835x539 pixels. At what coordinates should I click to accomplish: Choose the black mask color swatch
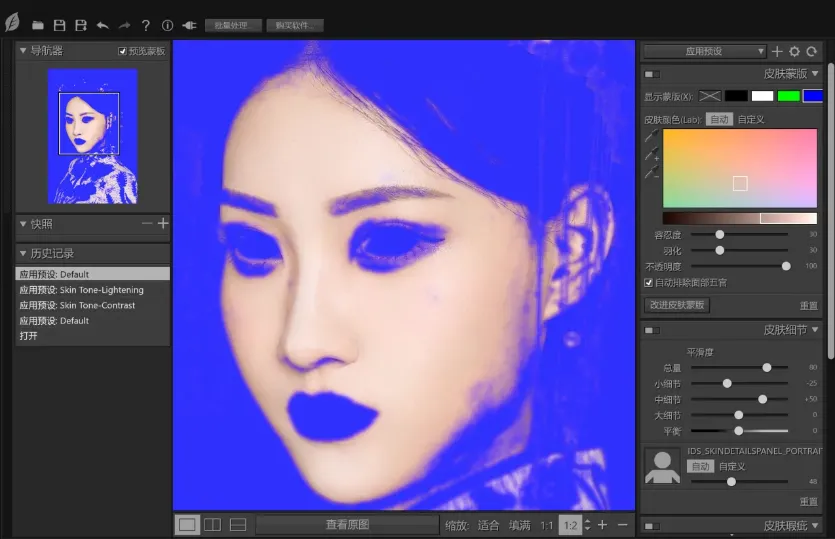coord(736,96)
